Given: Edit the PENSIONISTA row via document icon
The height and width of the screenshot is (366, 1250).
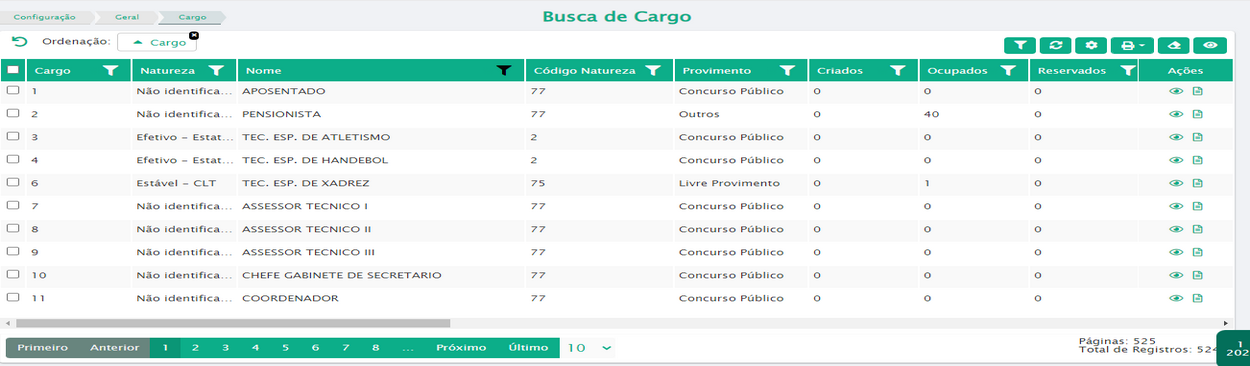Looking at the screenshot, I should pyautogui.click(x=1198, y=114).
